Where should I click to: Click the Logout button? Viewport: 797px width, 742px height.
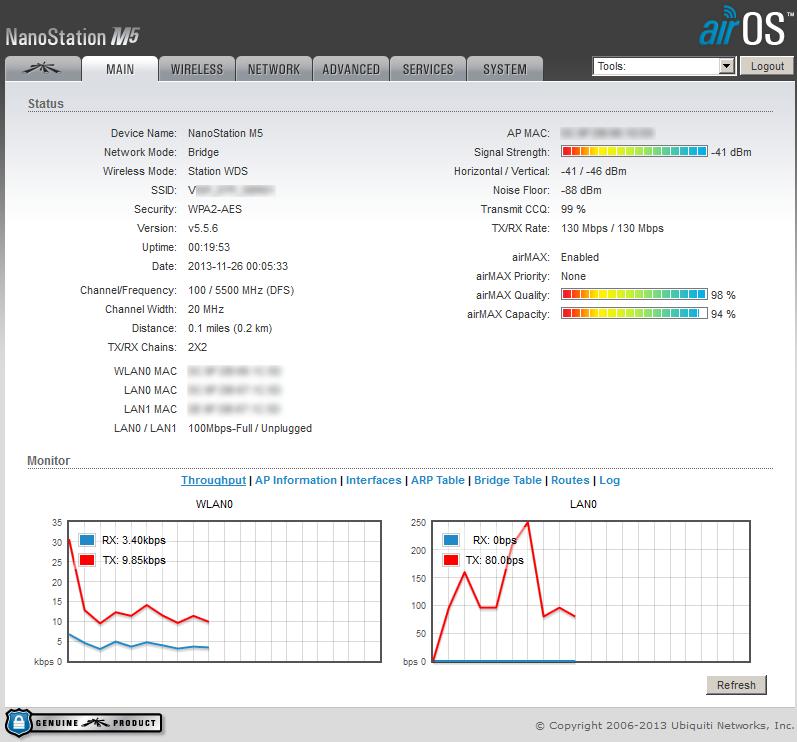(767, 66)
